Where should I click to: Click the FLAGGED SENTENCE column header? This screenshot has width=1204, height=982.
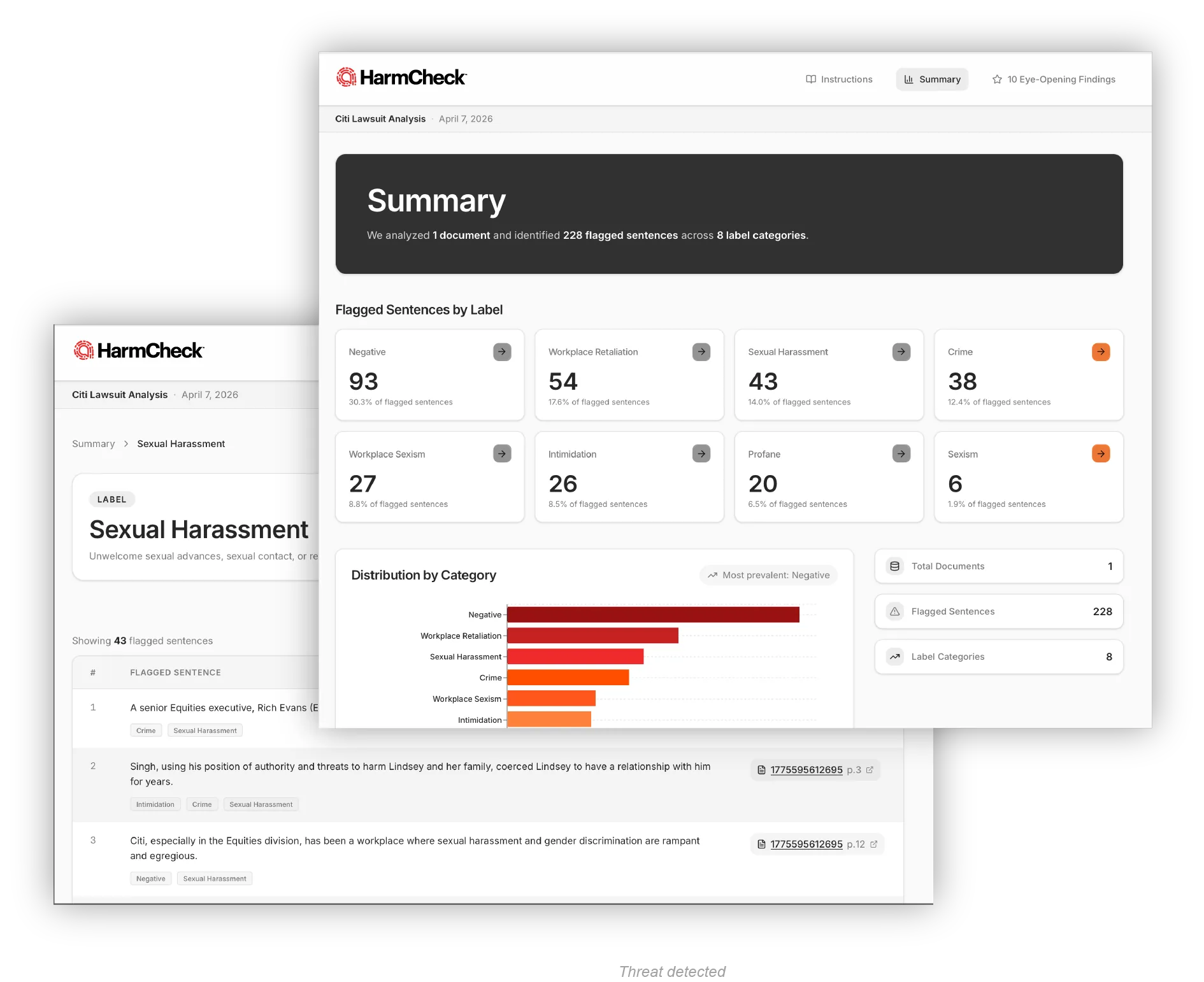pos(176,672)
